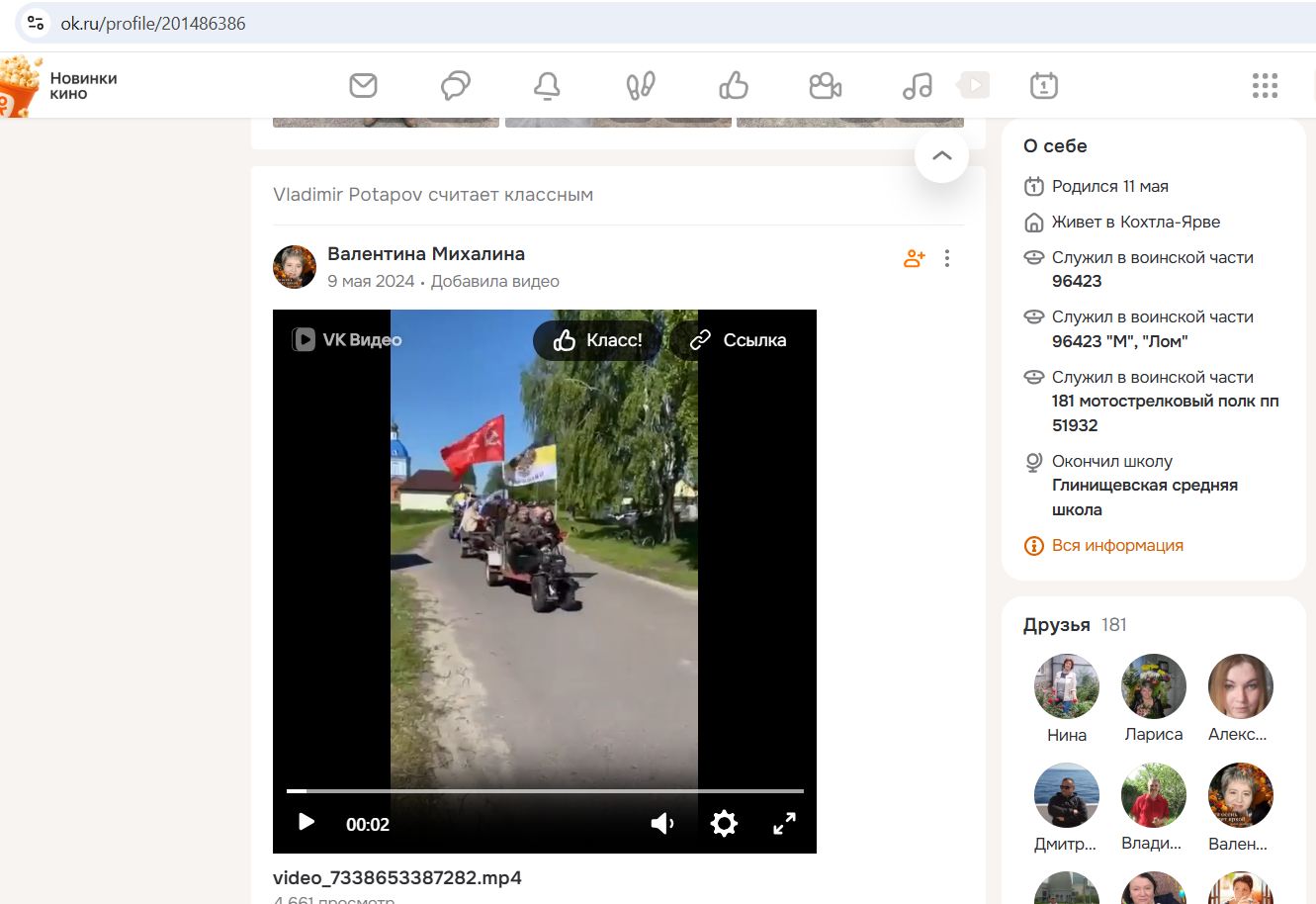Screen dimensions: 1316x904
Task: Open friend Нина's avatar
Action: click(1067, 686)
